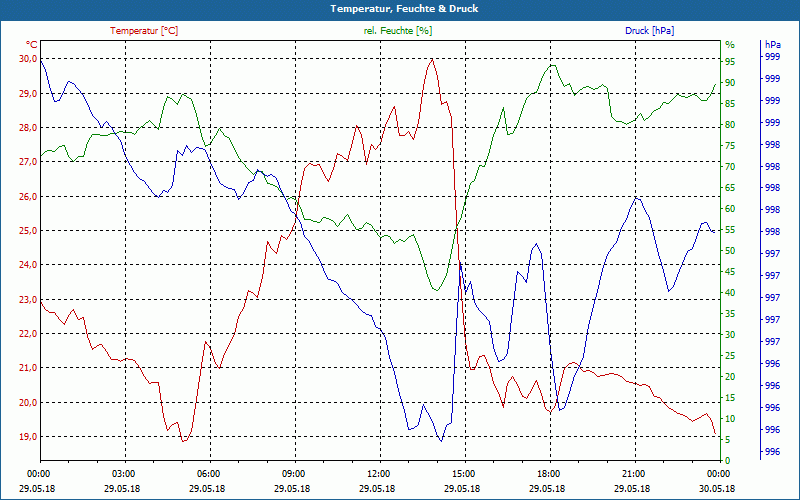Click temperature axis value 30,0
Image resolution: width=800 pixels, height=500 pixels.
(28, 59)
